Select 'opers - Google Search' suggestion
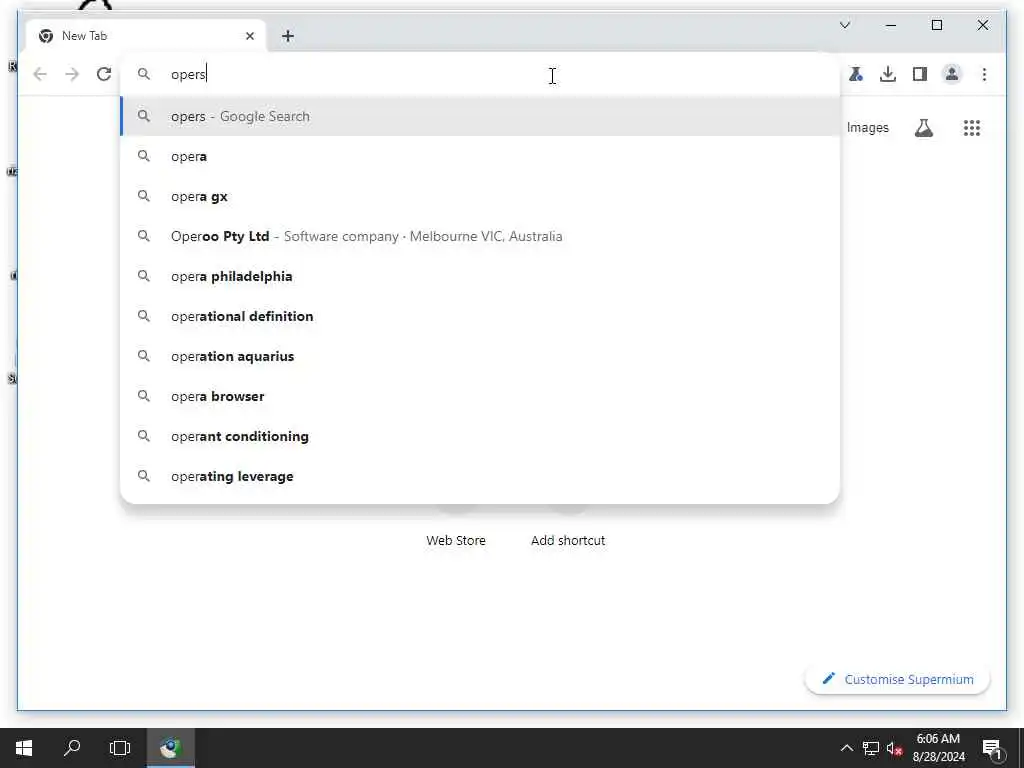This screenshot has width=1024, height=768. tap(480, 116)
